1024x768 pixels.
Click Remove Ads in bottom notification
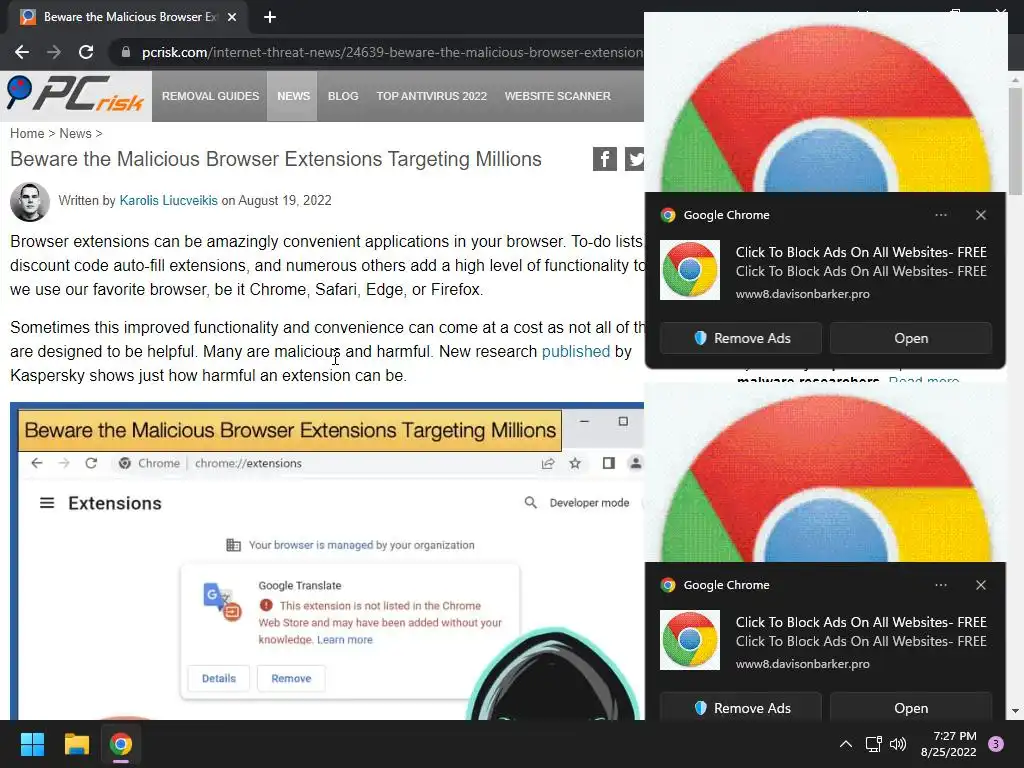[x=741, y=707]
